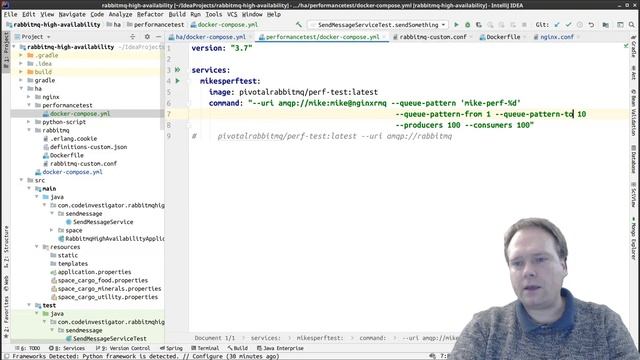Run with coverage icon in toolbar
This screenshot has height=360, width=640.
click(x=478, y=24)
